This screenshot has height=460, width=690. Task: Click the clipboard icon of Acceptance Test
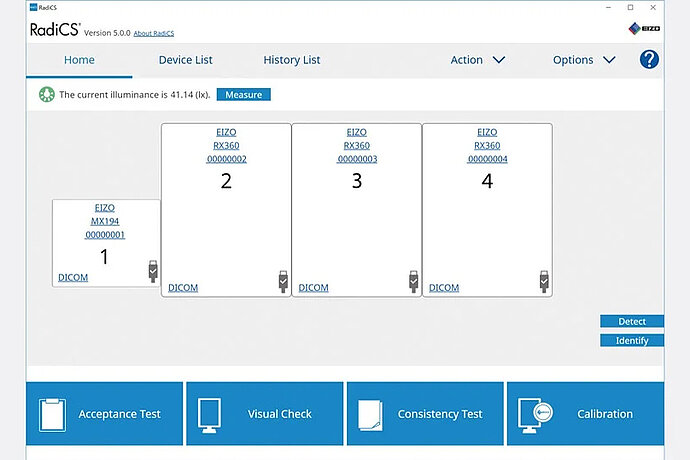click(52, 415)
